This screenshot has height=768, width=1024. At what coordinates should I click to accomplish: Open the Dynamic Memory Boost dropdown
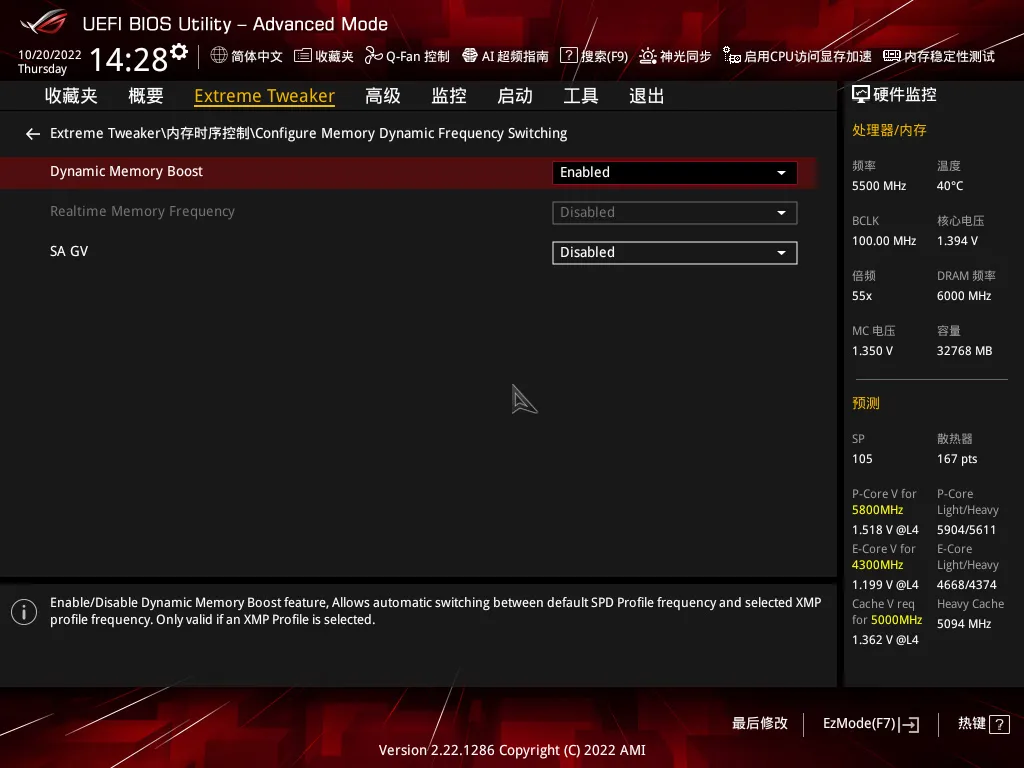click(x=675, y=172)
